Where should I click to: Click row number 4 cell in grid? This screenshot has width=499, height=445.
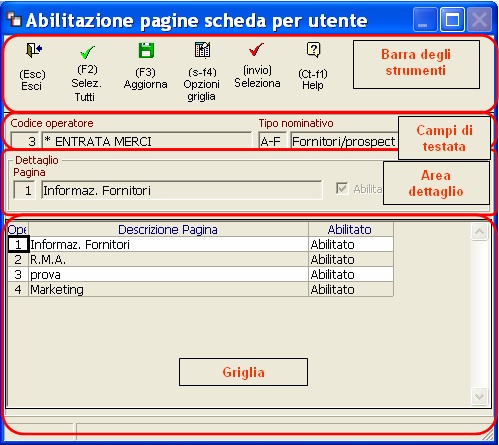point(18,289)
